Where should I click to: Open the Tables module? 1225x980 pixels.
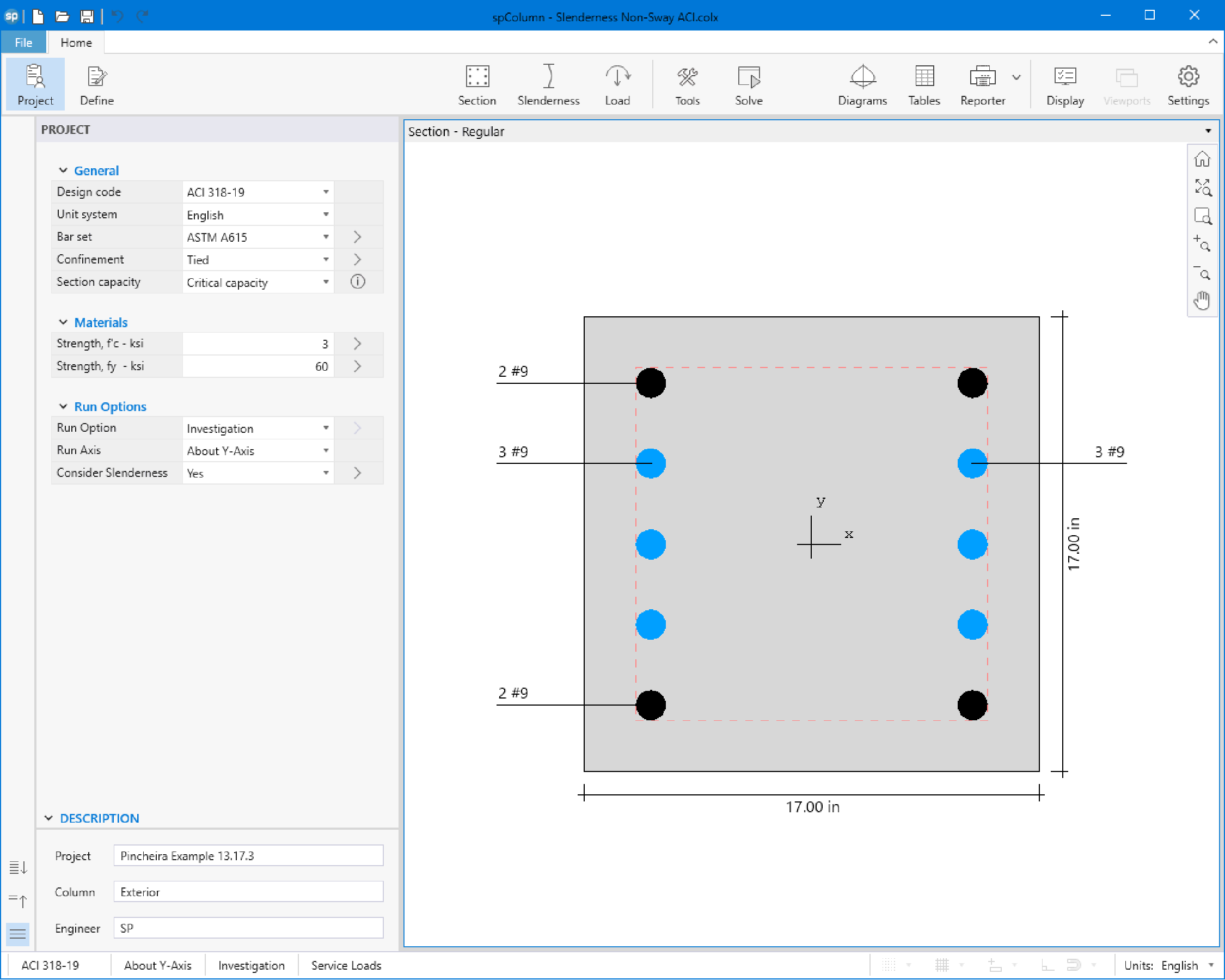tap(924, 84)
